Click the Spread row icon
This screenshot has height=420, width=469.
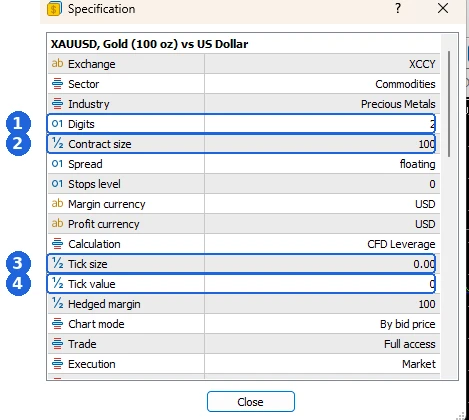pos(57,164)
